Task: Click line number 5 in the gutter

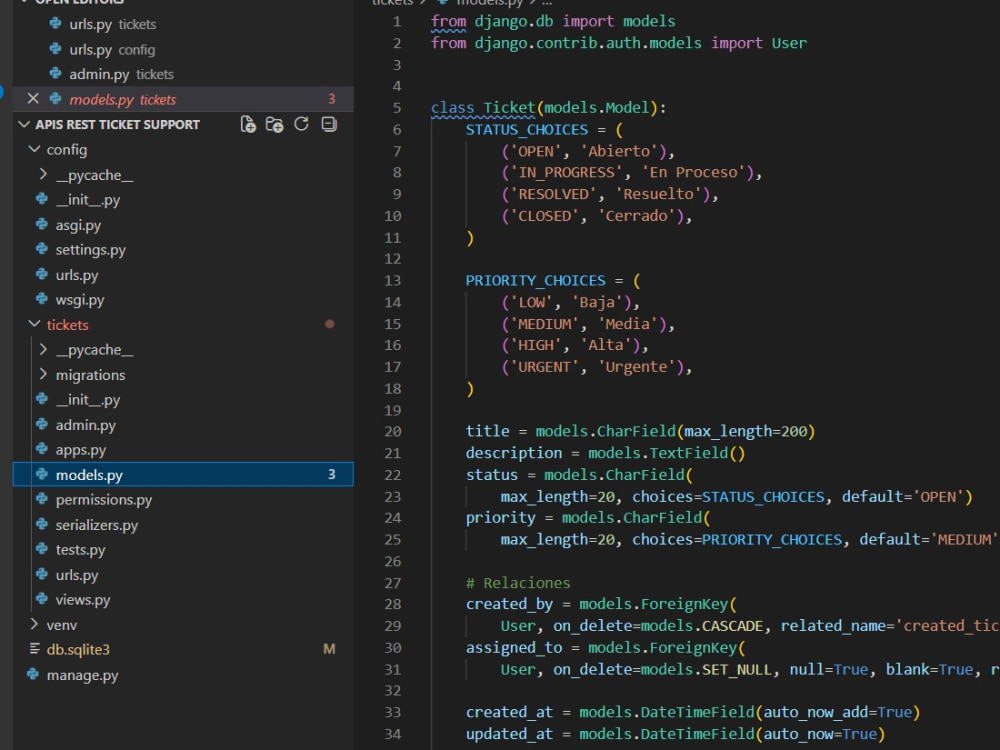Action: point(397,108)
